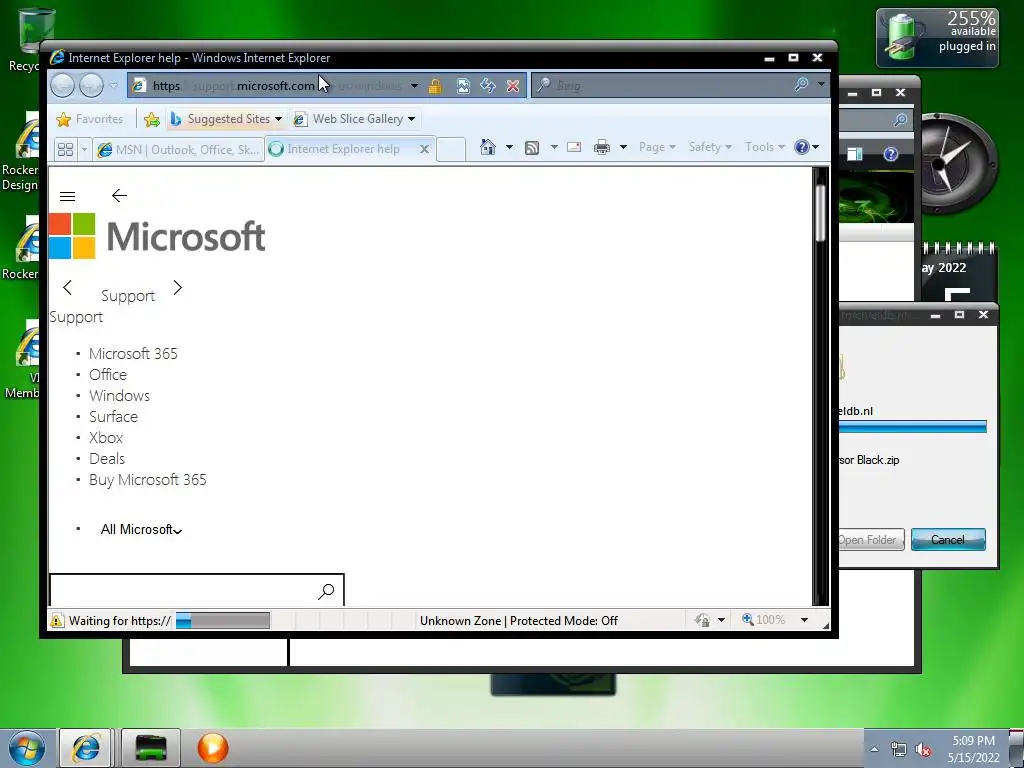Click Open Folder in download dialog
1024x768 pixels.
pyautogui.click(x=869, y=539)
